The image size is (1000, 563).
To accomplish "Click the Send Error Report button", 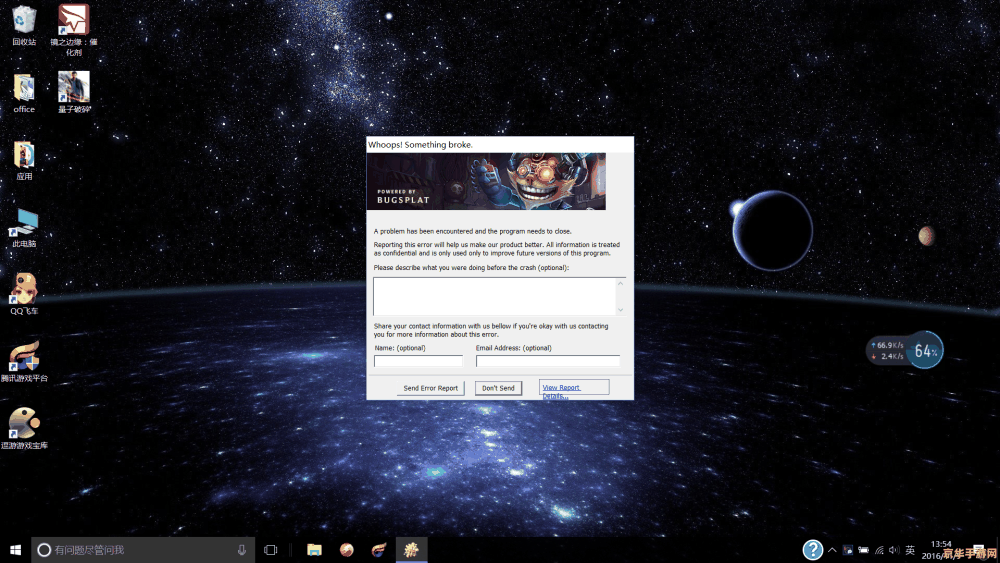I will (431, 388).
